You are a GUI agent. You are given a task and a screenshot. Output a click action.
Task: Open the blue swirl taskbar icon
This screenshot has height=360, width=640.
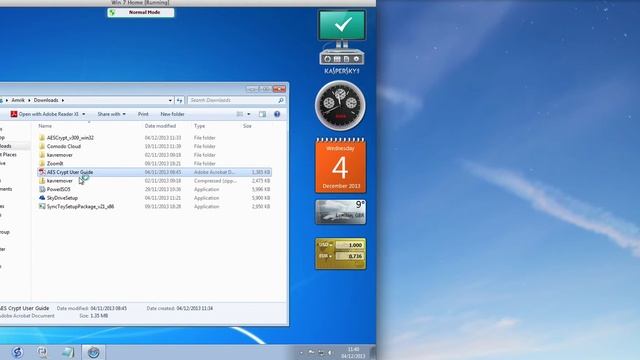(17, 352)
